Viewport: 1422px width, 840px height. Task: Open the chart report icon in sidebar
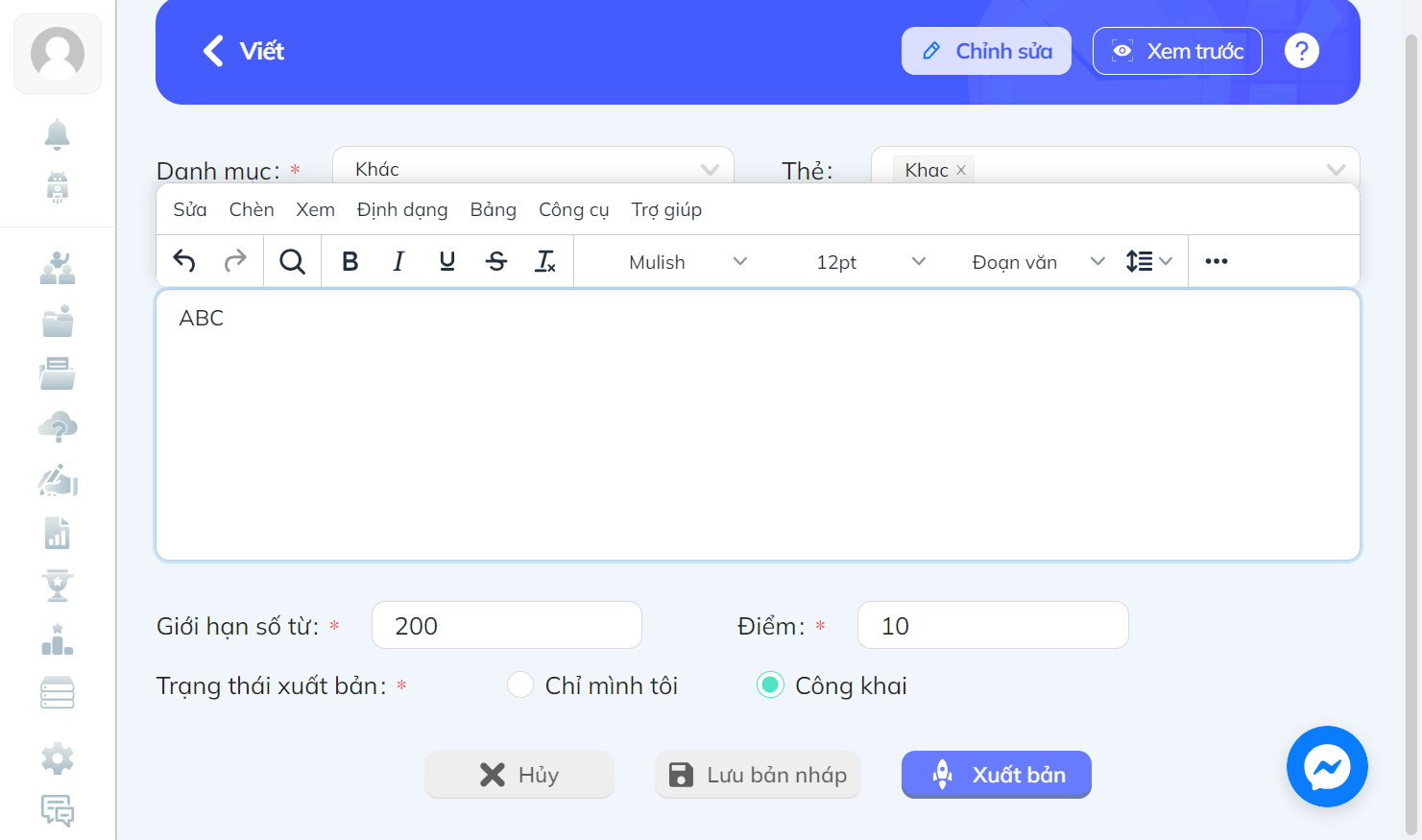click(x=58, y=533)
